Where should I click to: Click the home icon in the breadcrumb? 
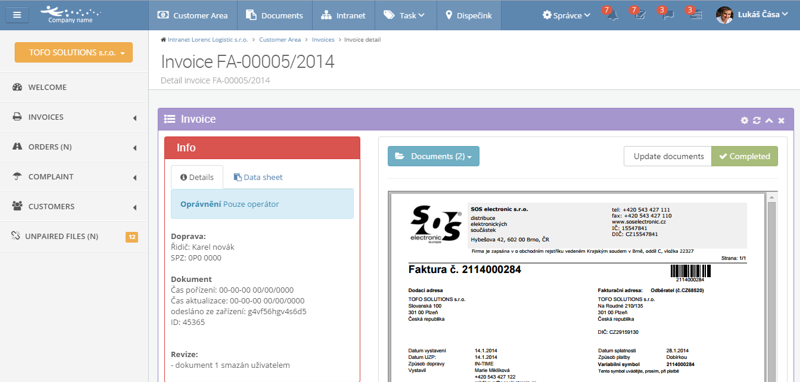pos(163,39)
